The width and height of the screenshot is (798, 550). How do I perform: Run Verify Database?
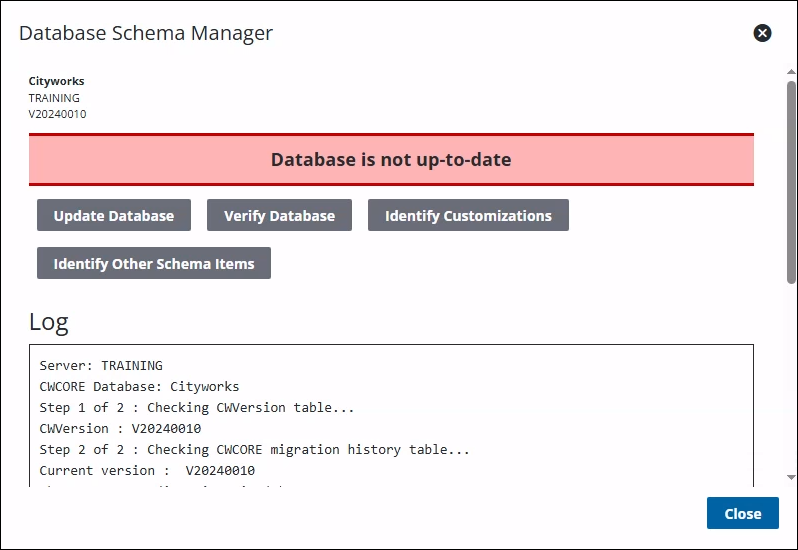coord(279,215)
